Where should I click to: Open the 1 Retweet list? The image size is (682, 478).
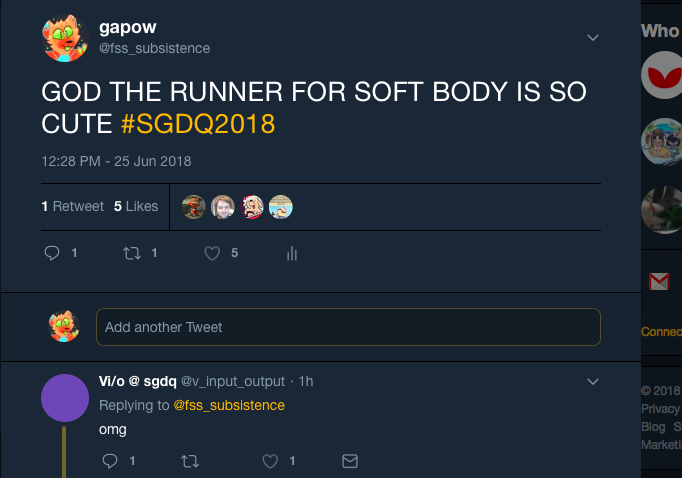[x=72, y=206]
